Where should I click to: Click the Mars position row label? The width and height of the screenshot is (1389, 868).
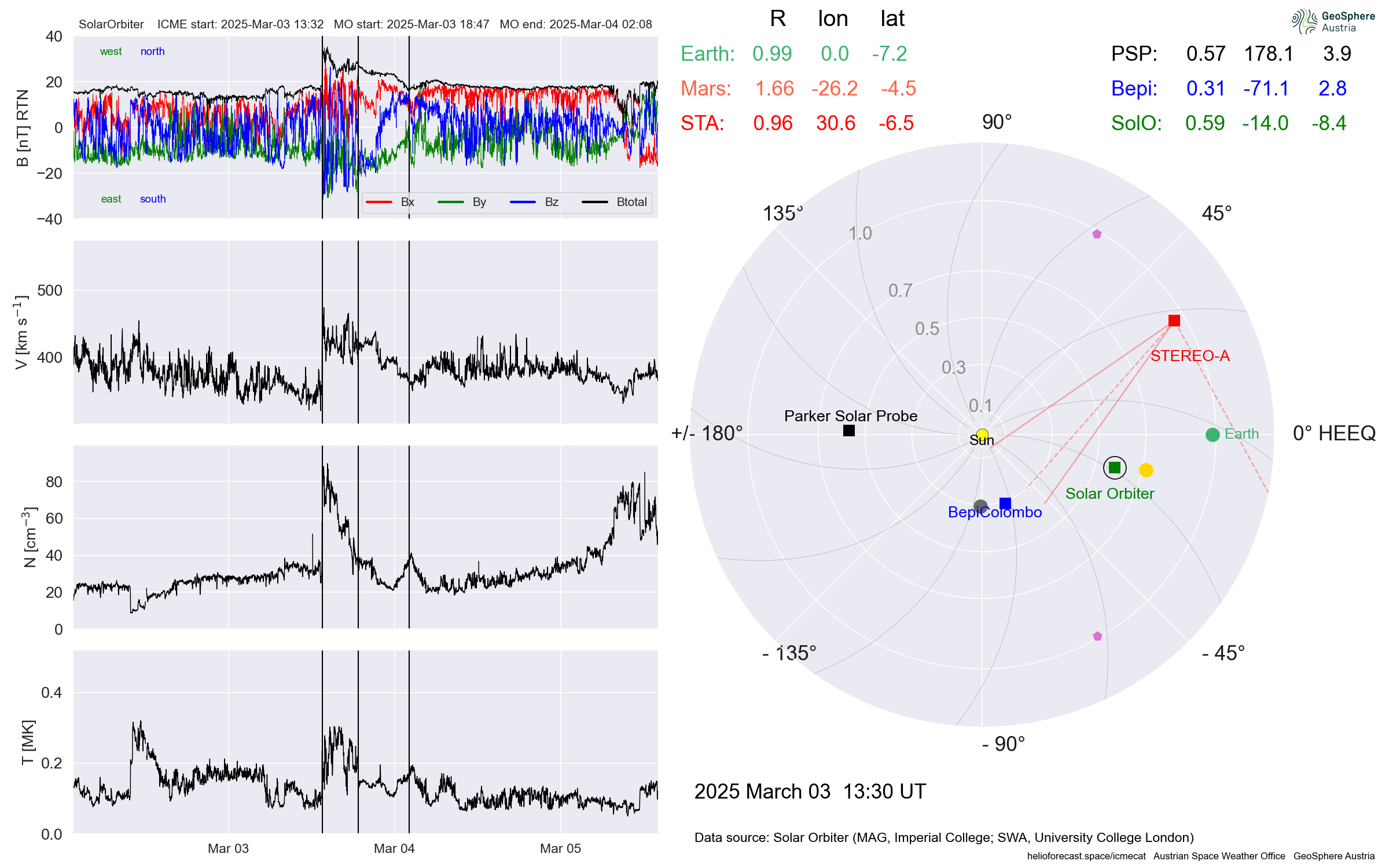coord(705,89)
